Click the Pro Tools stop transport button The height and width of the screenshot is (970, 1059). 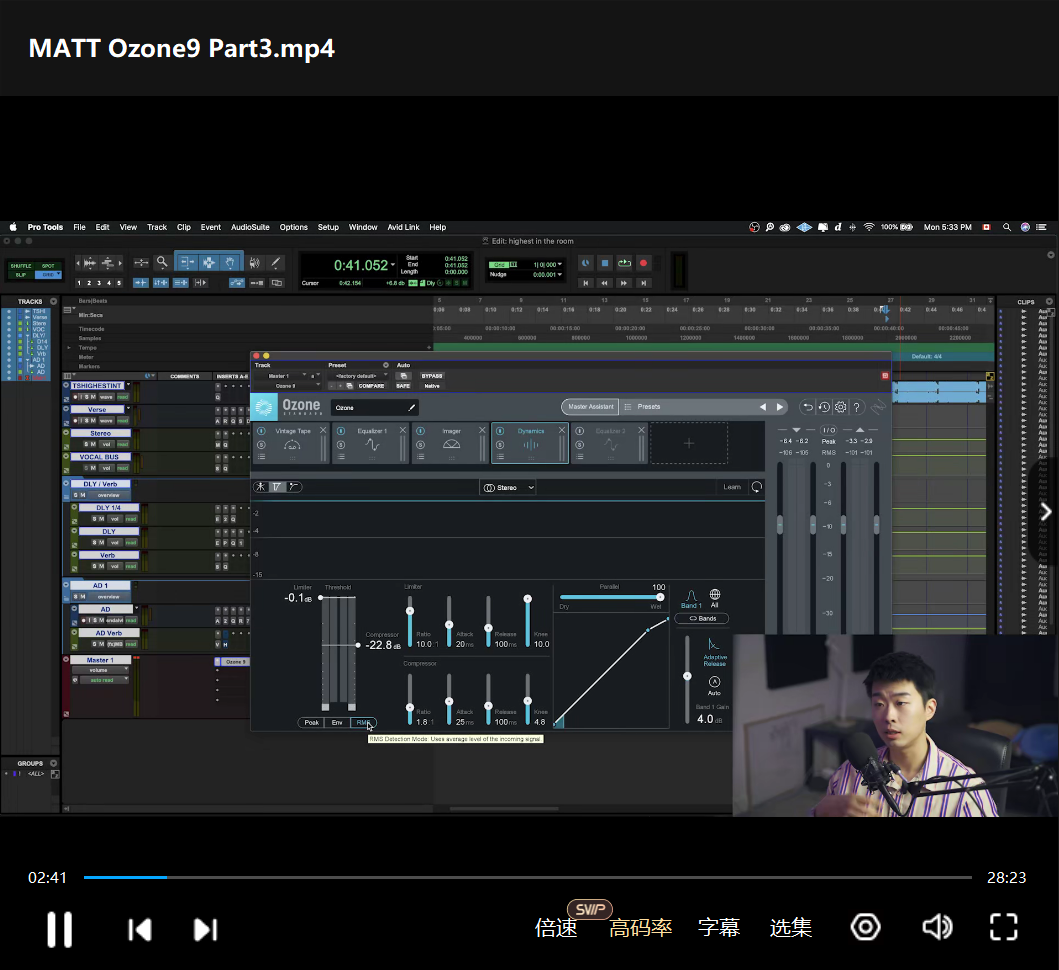click(x=605, y=263)
